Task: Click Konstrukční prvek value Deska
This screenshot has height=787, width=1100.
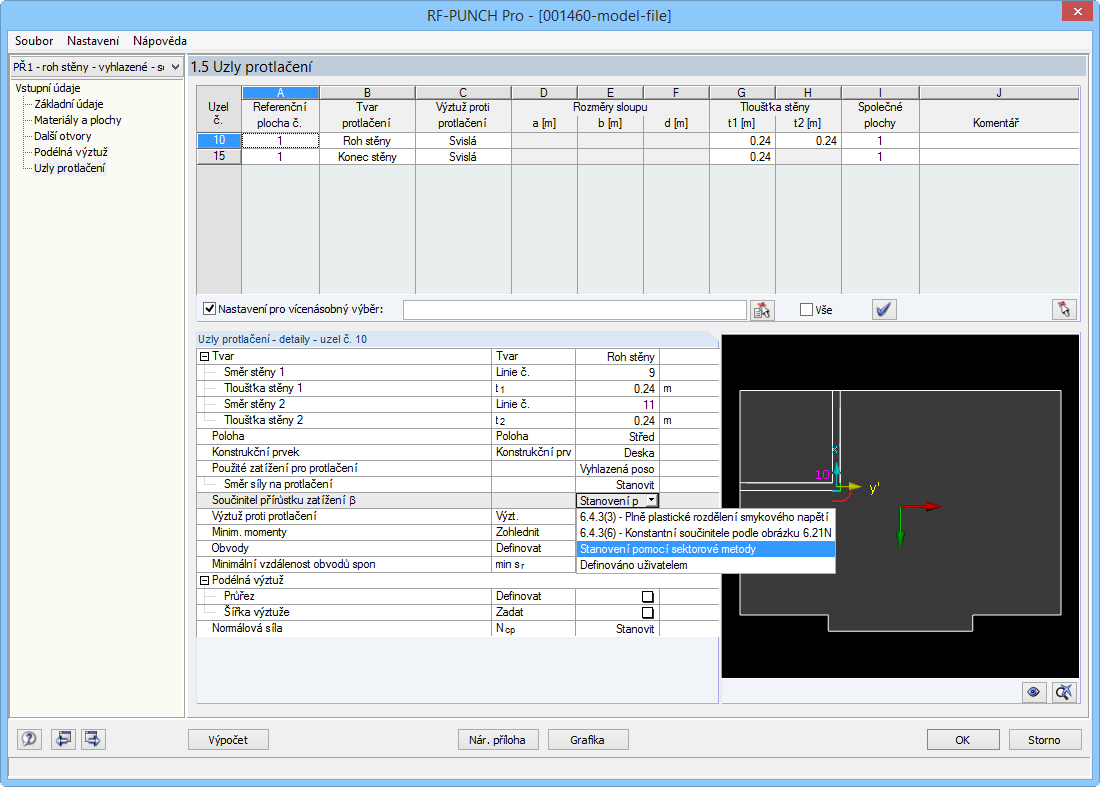Action: pyautogui.click(x=617, y=452)
